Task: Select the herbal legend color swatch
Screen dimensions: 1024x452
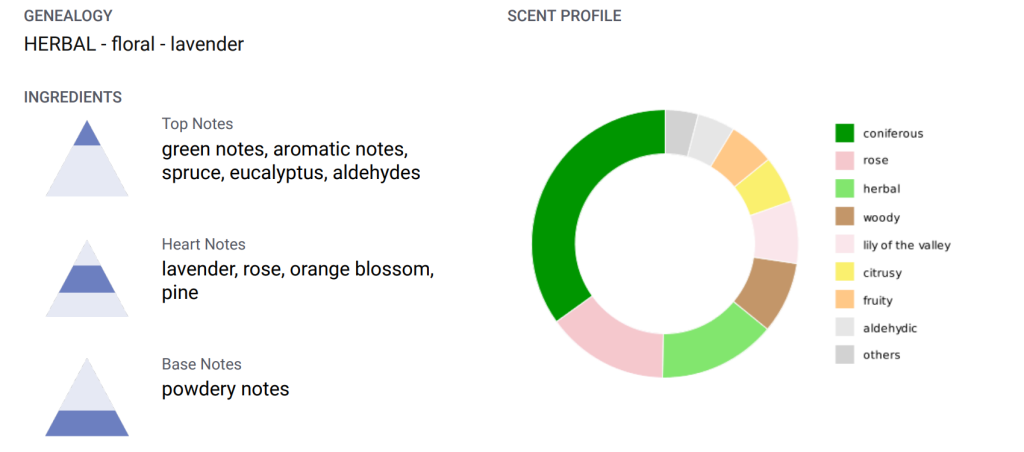Action: [845, 188]
